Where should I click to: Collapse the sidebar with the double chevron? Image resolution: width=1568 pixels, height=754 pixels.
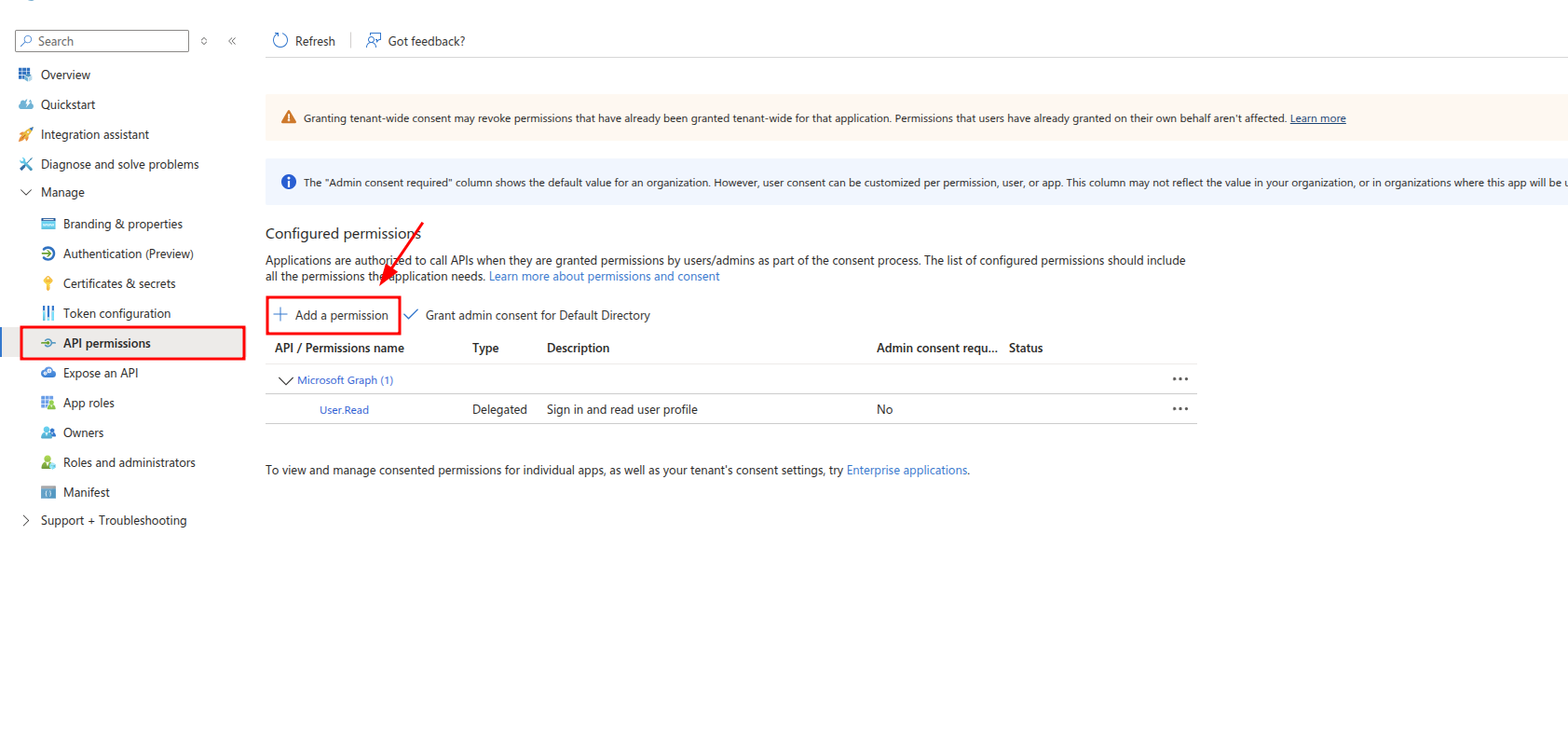click(232, 41)
